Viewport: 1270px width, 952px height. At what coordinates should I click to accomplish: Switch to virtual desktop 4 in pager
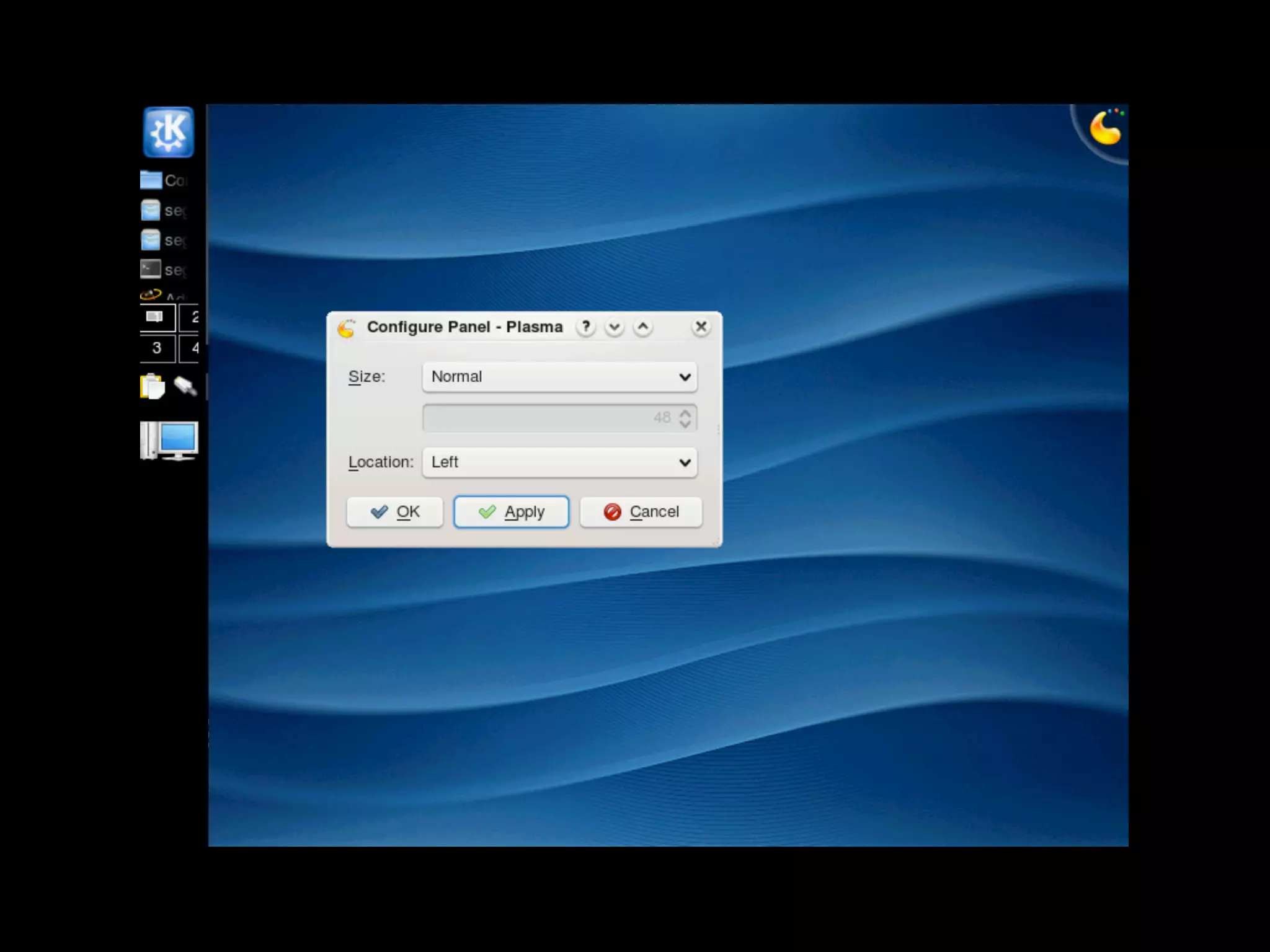tap(190, 348)
